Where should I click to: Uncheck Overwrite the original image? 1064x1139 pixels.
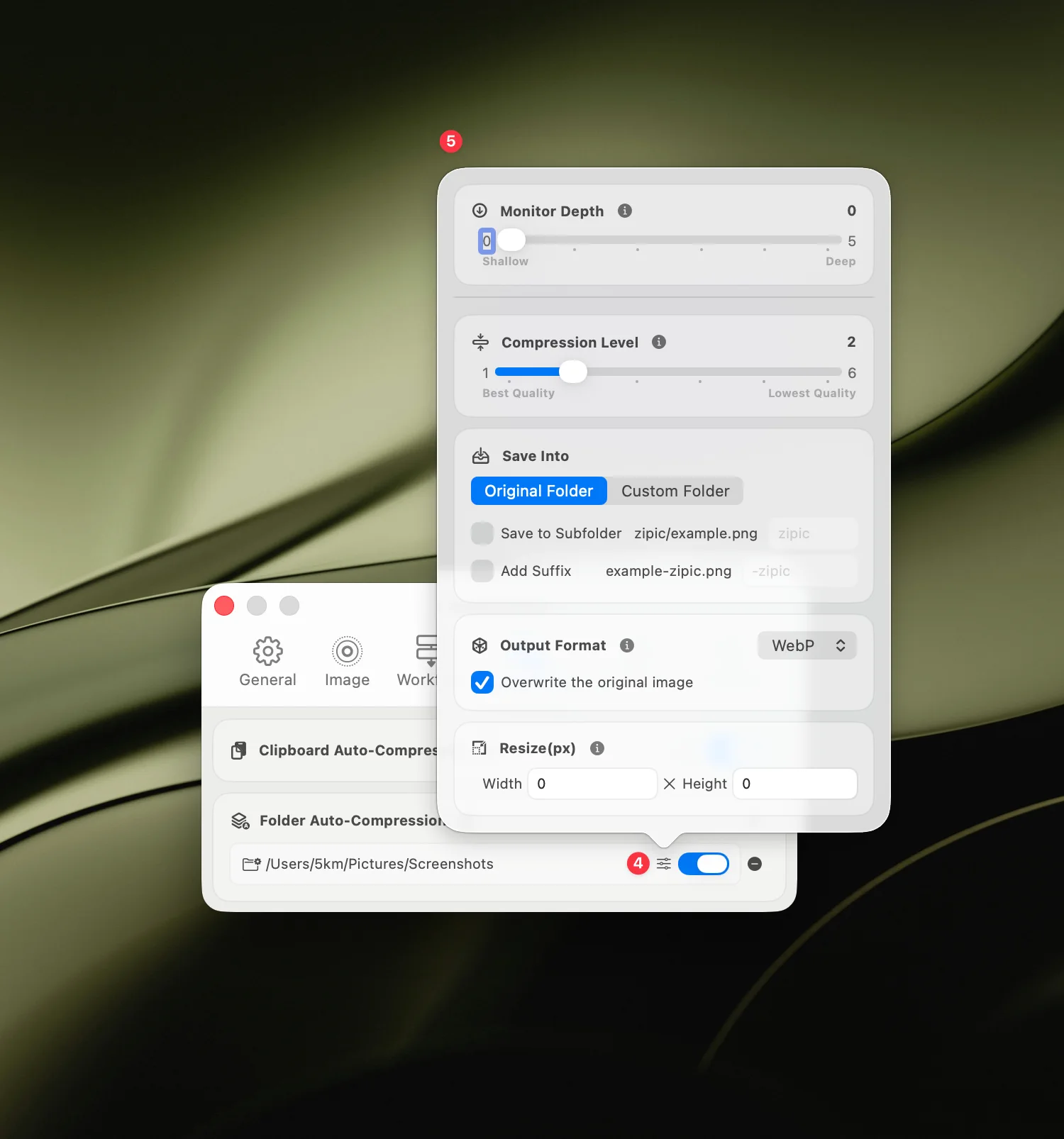point(482,682)
